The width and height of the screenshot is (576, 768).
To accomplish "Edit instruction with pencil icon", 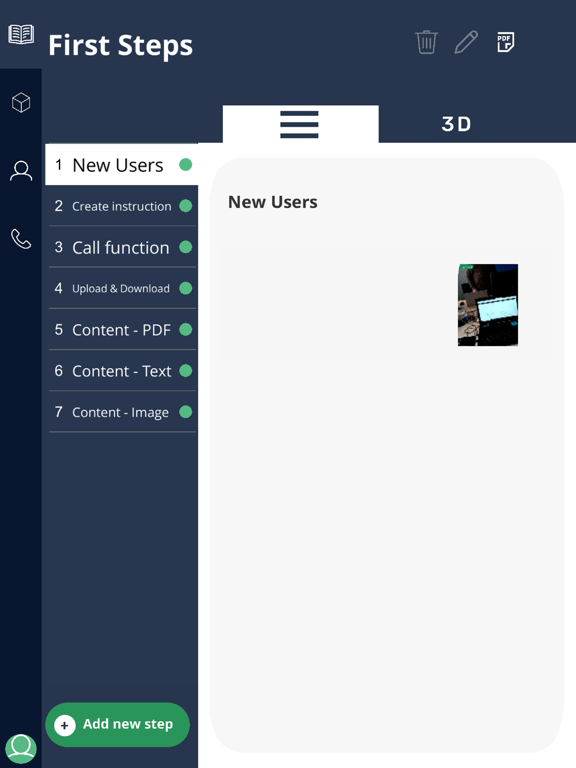I will click(466, 42).
